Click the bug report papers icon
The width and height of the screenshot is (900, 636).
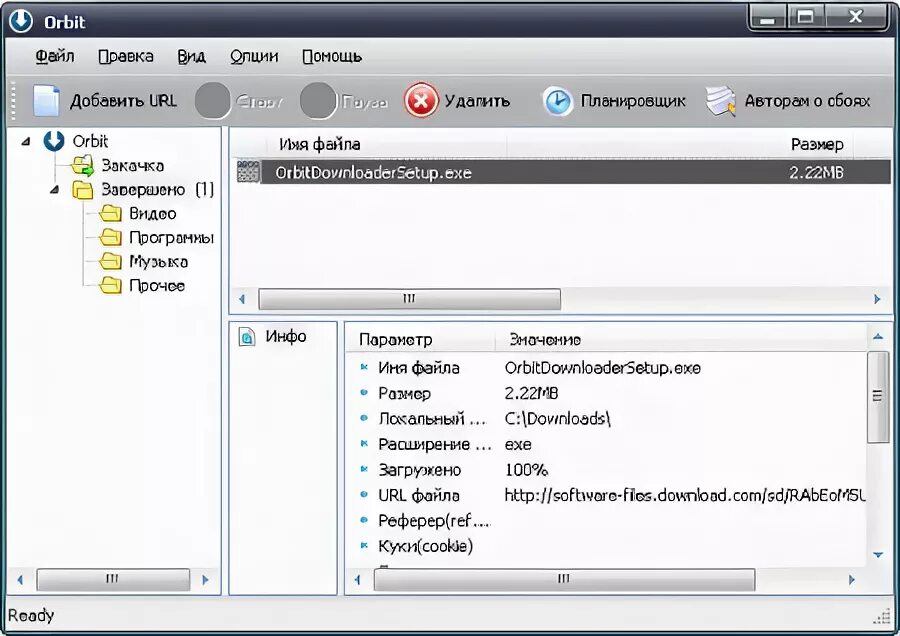(x=721, y=101)
